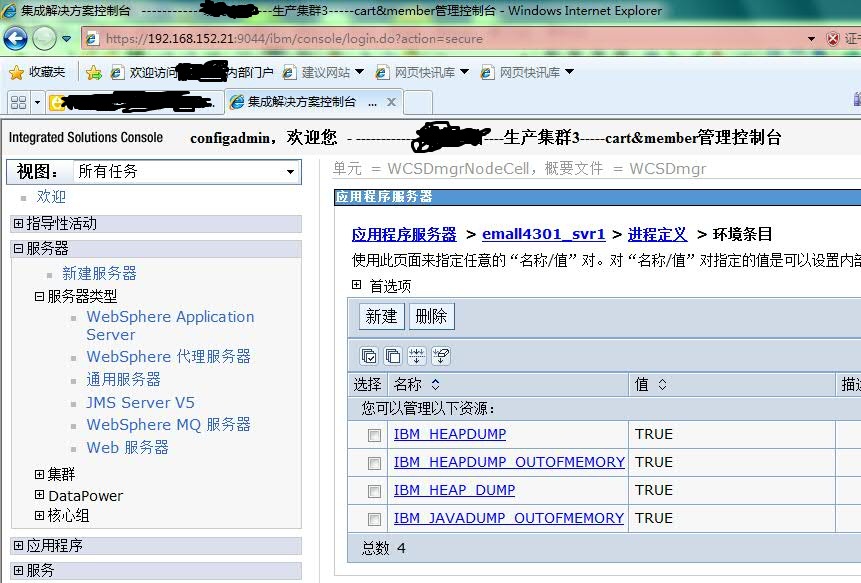Click the TRUE value in IBM_HEAPDUMP row
This screenshot has width=861, height=583.
tap(653, 434)
